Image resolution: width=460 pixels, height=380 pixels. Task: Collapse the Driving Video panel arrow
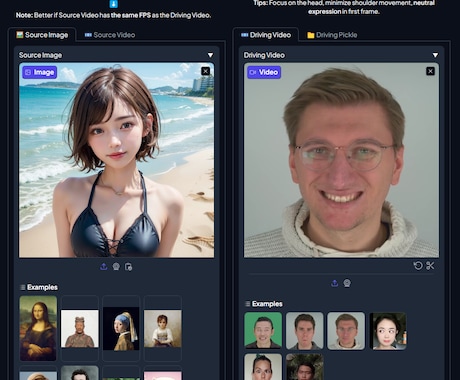coord(435,55)
